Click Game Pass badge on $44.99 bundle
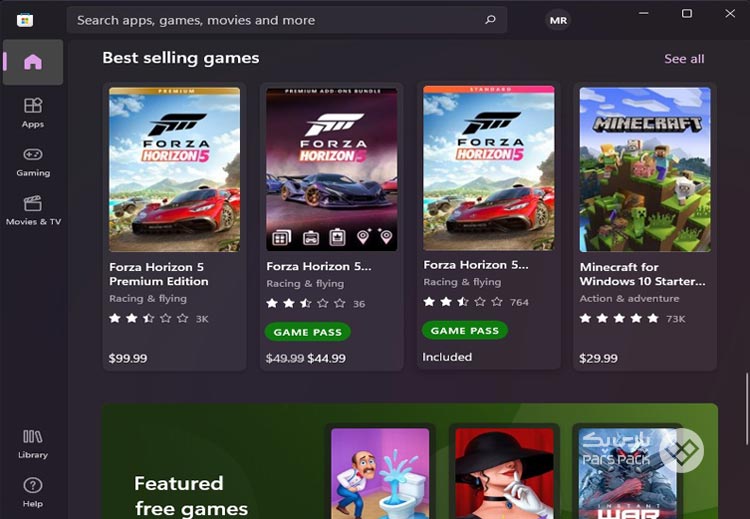750x519 pixels. click(x=308, y=332)
